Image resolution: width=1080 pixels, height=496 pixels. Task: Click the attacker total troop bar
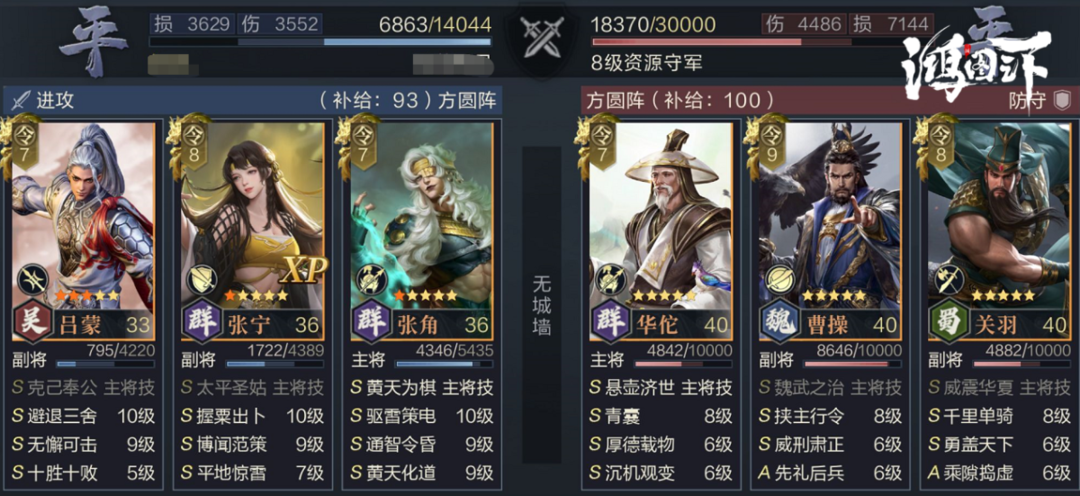(x=320, y=42)
